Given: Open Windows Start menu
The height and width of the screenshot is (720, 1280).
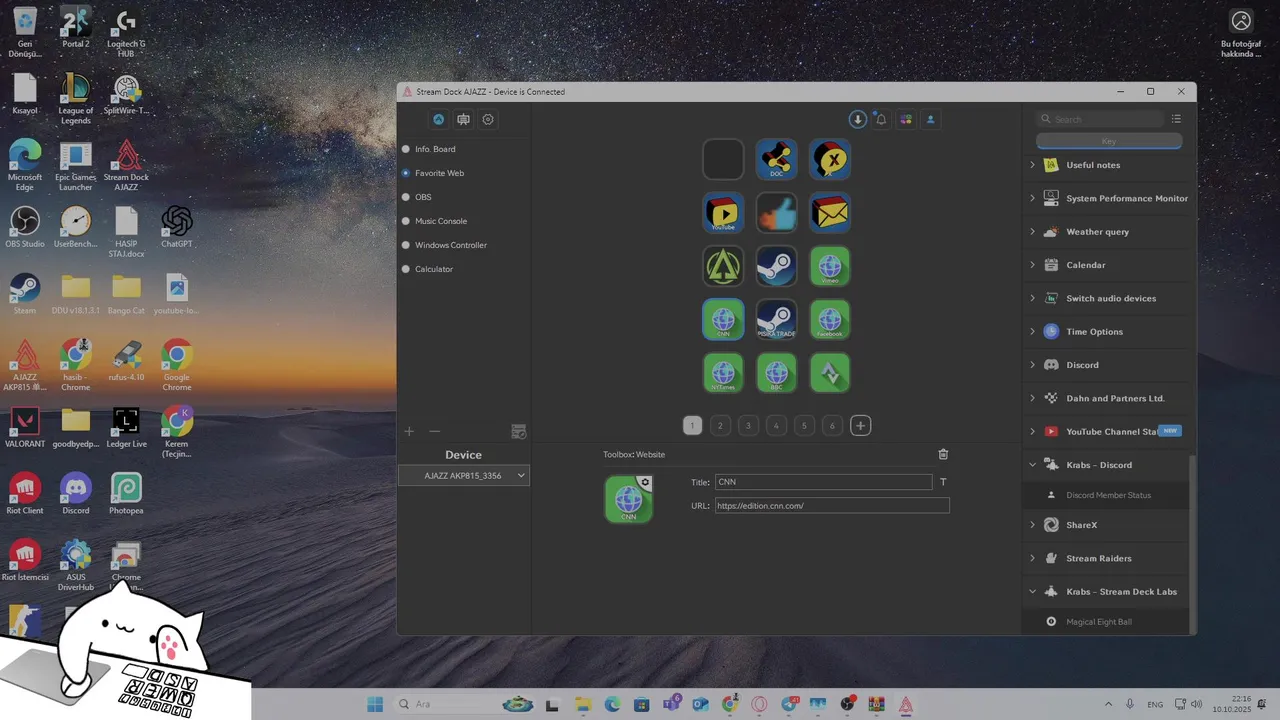Looking at the screenshot, I should tap(375, 704).
